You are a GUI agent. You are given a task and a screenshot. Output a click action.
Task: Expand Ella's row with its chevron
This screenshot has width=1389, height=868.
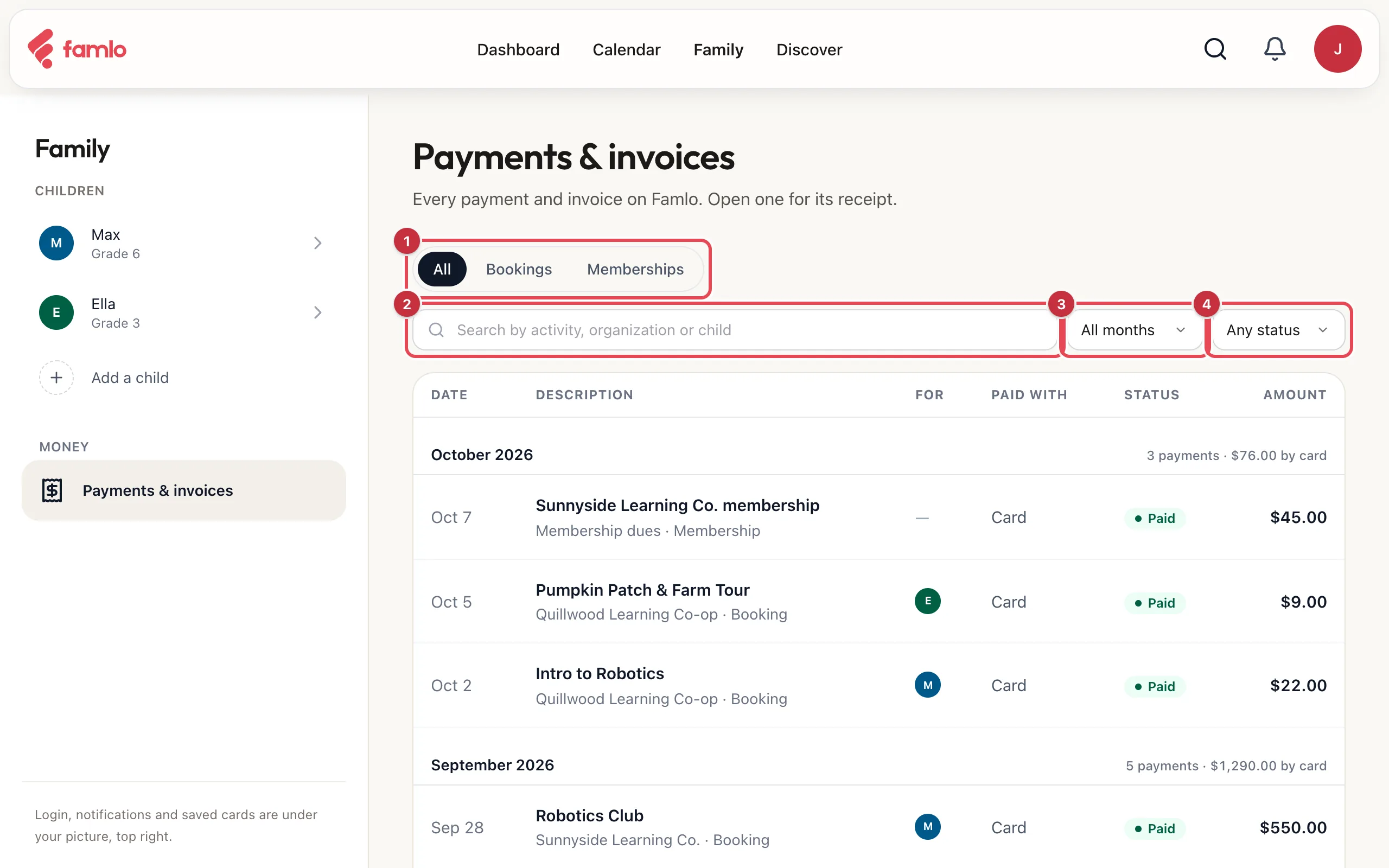[x=317, y=312]
